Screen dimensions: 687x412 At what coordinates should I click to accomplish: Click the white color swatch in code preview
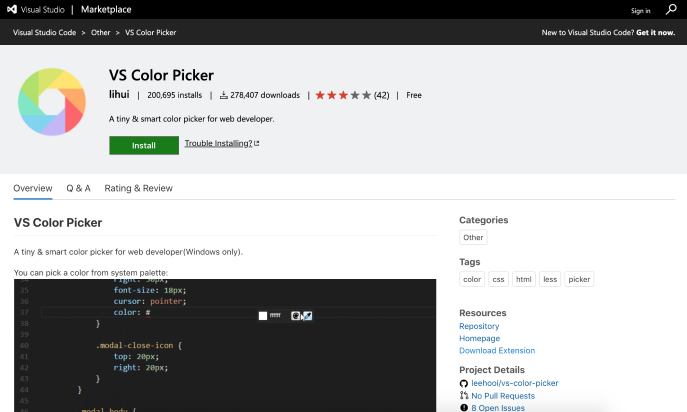click(x=263, y=316)
